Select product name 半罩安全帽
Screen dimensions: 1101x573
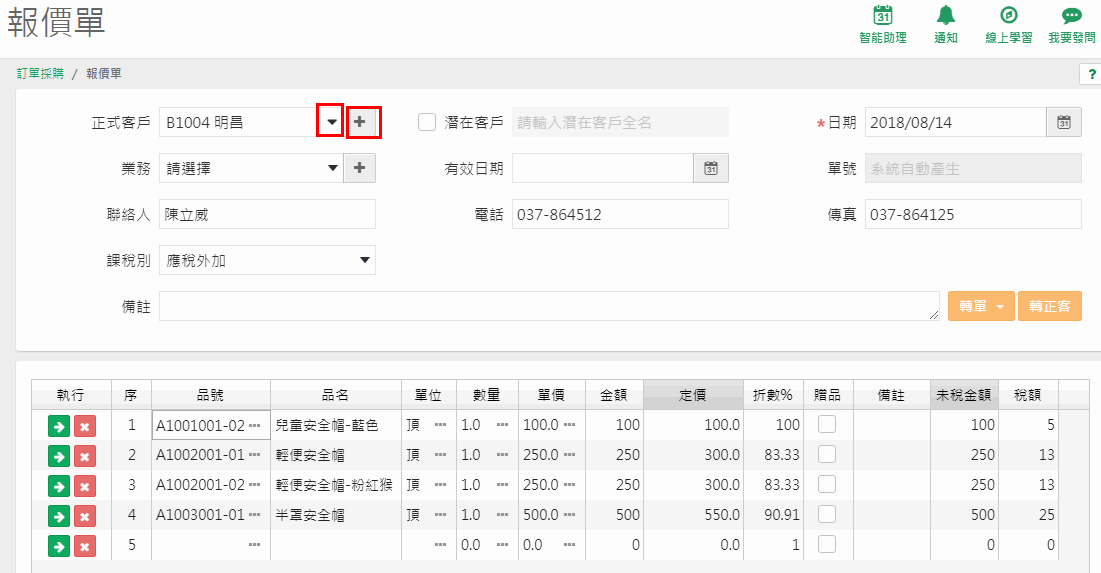pos(310,515)
